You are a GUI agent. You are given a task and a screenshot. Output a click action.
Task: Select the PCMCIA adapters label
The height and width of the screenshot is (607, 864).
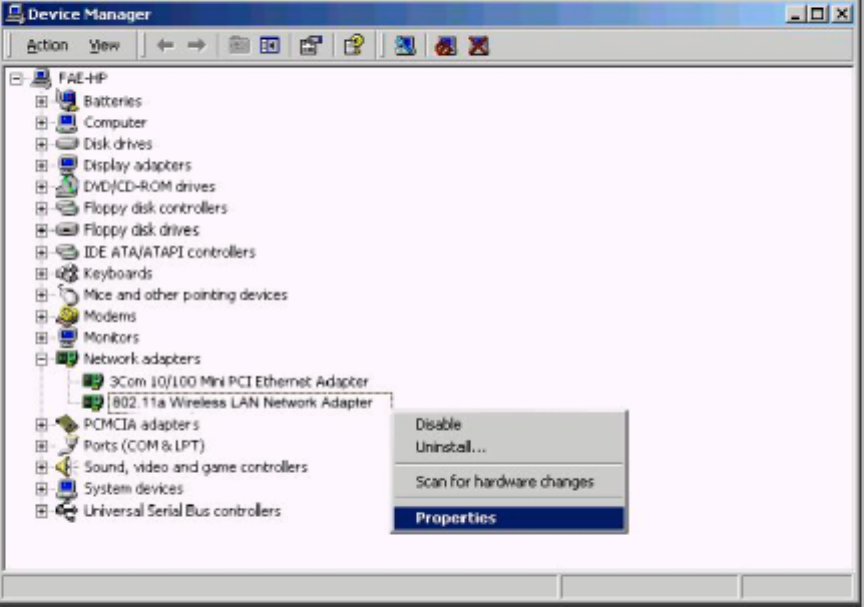(141, 424)
